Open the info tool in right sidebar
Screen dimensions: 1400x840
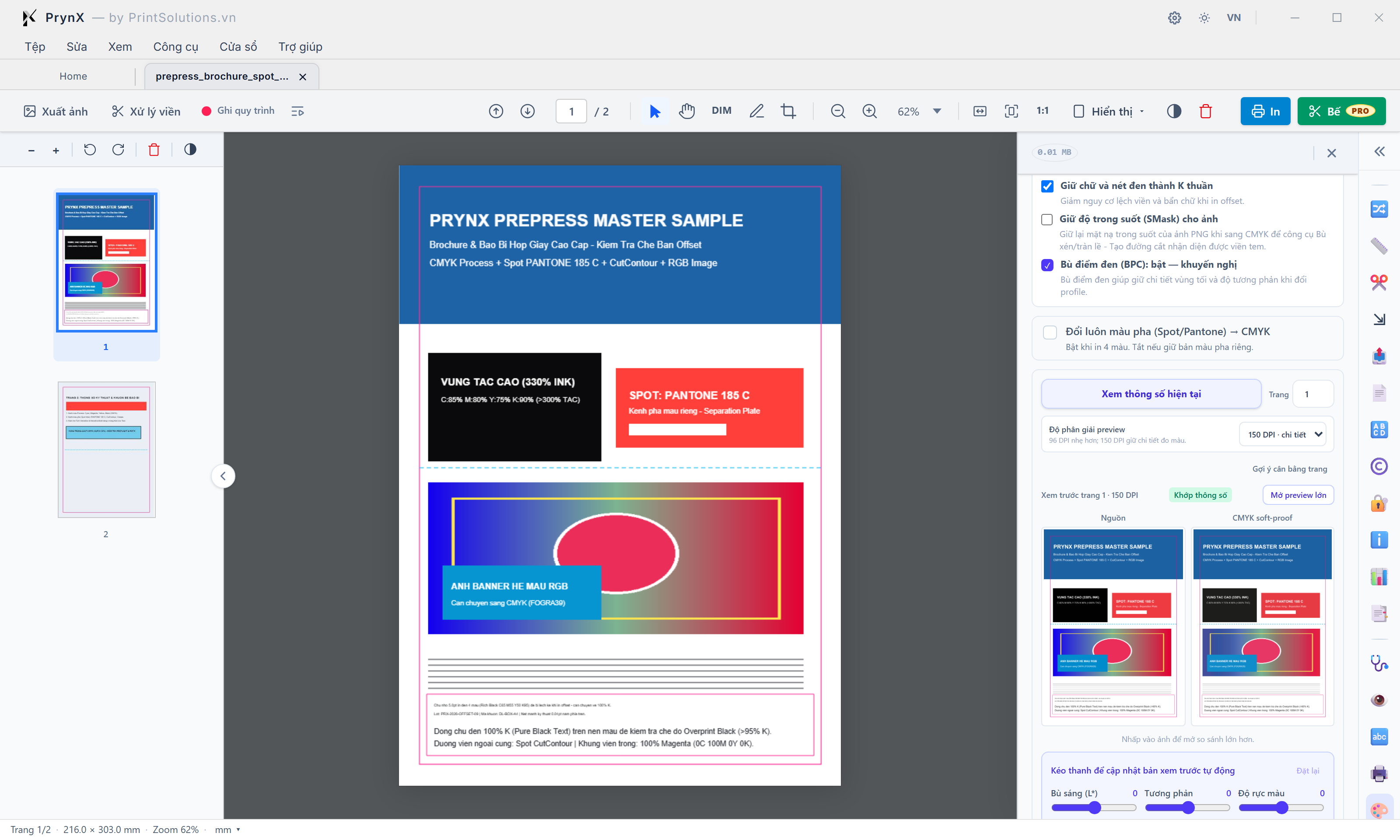point(1379,539)
